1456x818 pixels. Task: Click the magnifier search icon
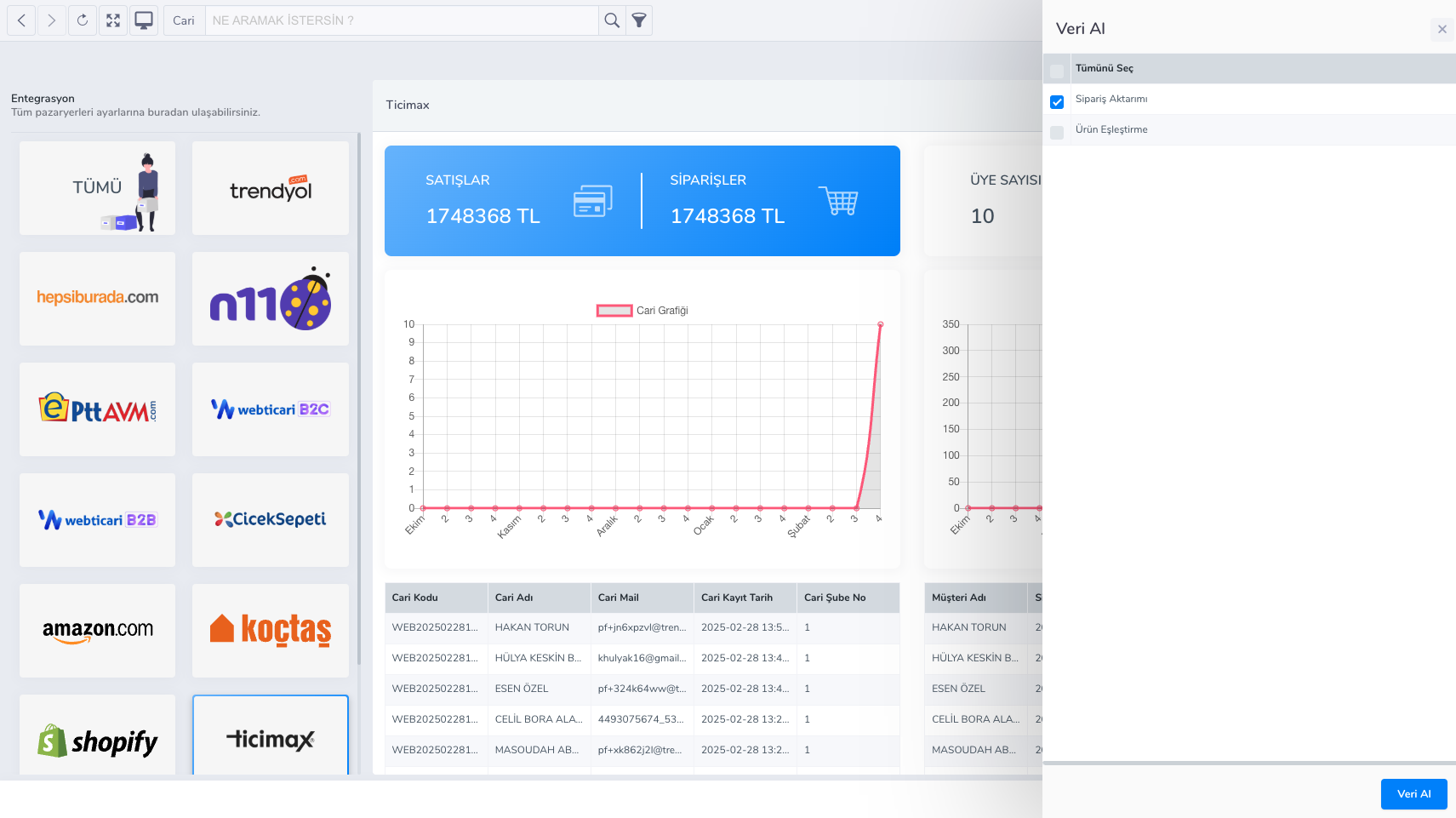pyautogui.click(x=612, y=20)
